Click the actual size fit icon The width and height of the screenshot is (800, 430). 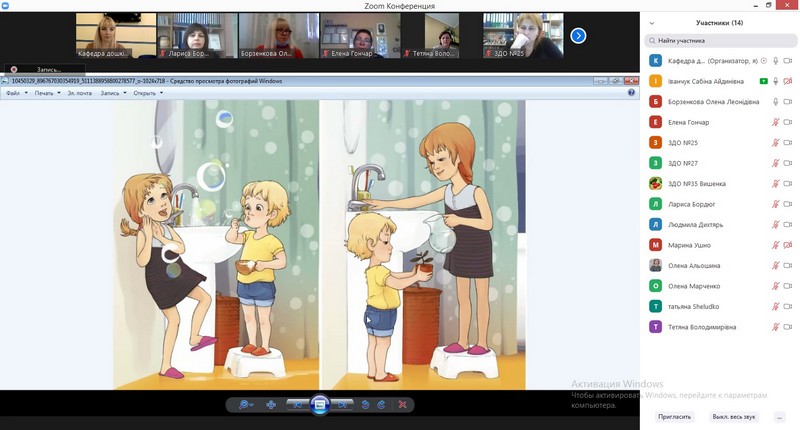pos(271,404)
